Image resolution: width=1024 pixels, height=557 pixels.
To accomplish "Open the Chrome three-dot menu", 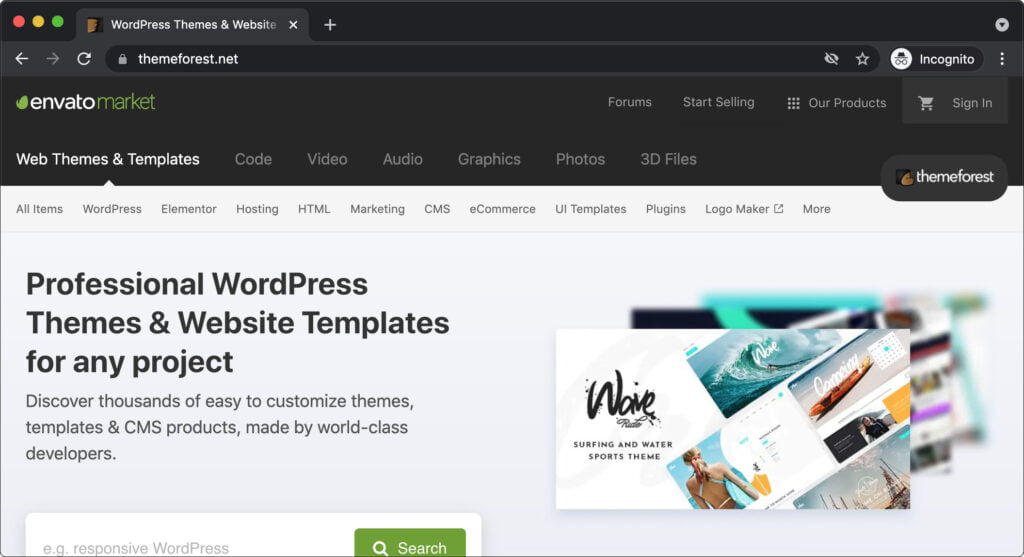I will point(1002,59).
